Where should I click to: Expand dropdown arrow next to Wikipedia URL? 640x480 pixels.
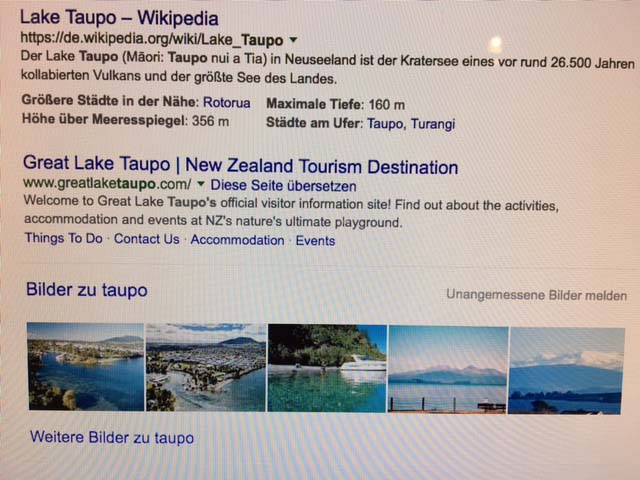pyautogui.click(x=293, y=40)
